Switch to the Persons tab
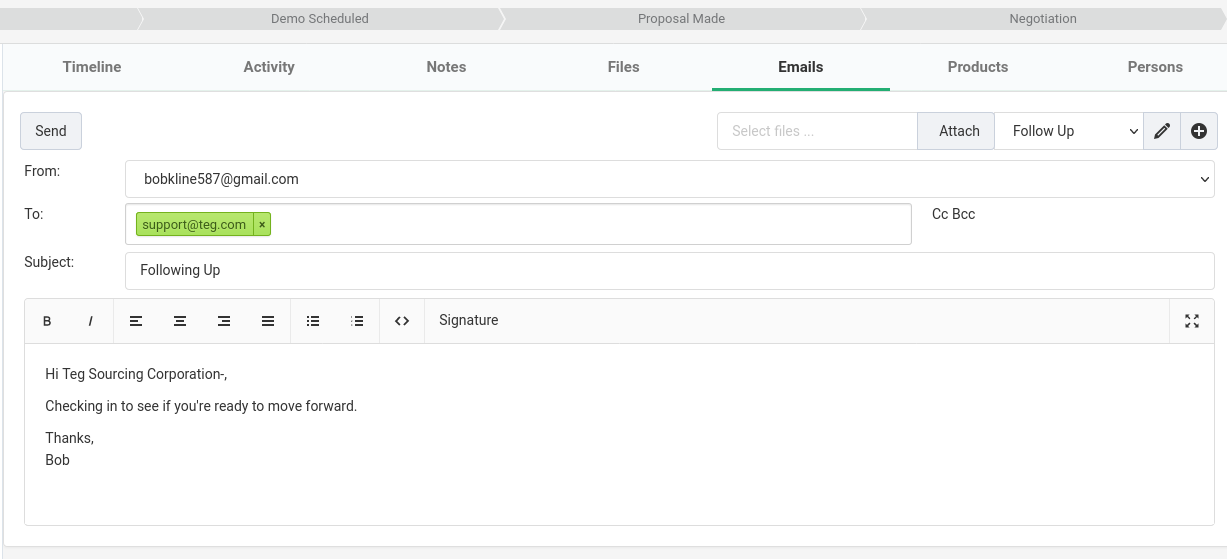 (1155, 67)
